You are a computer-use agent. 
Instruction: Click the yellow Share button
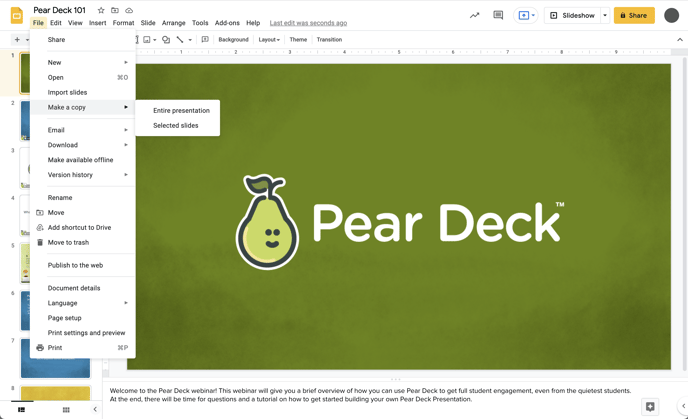[x=634, y=15]
